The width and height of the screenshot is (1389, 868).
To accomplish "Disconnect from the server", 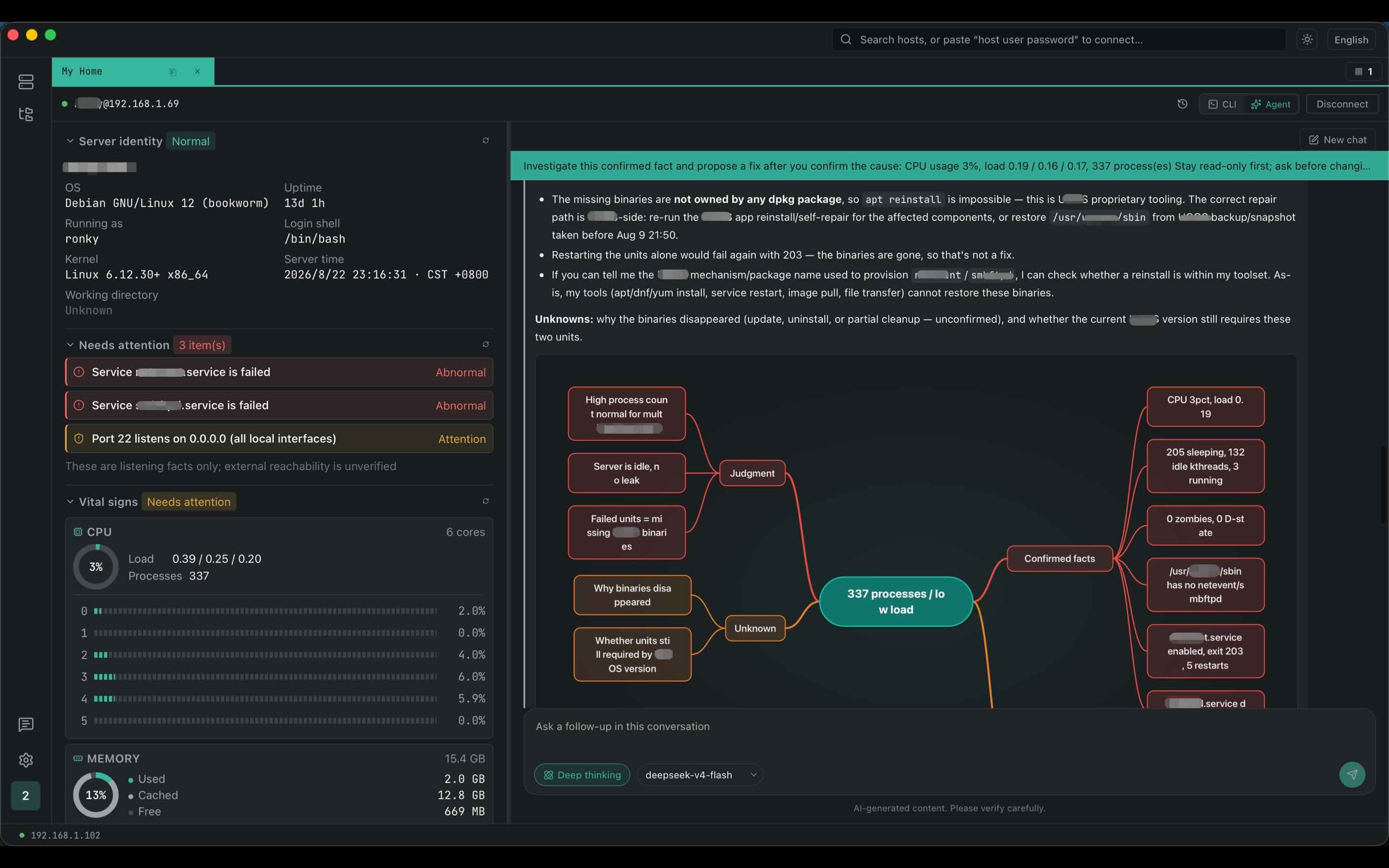I will (1342, 104).
